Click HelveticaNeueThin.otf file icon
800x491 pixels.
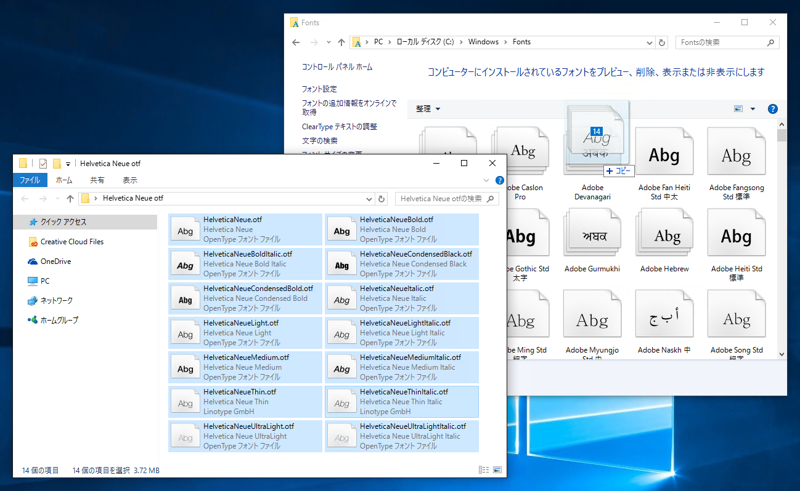point(185,403)
